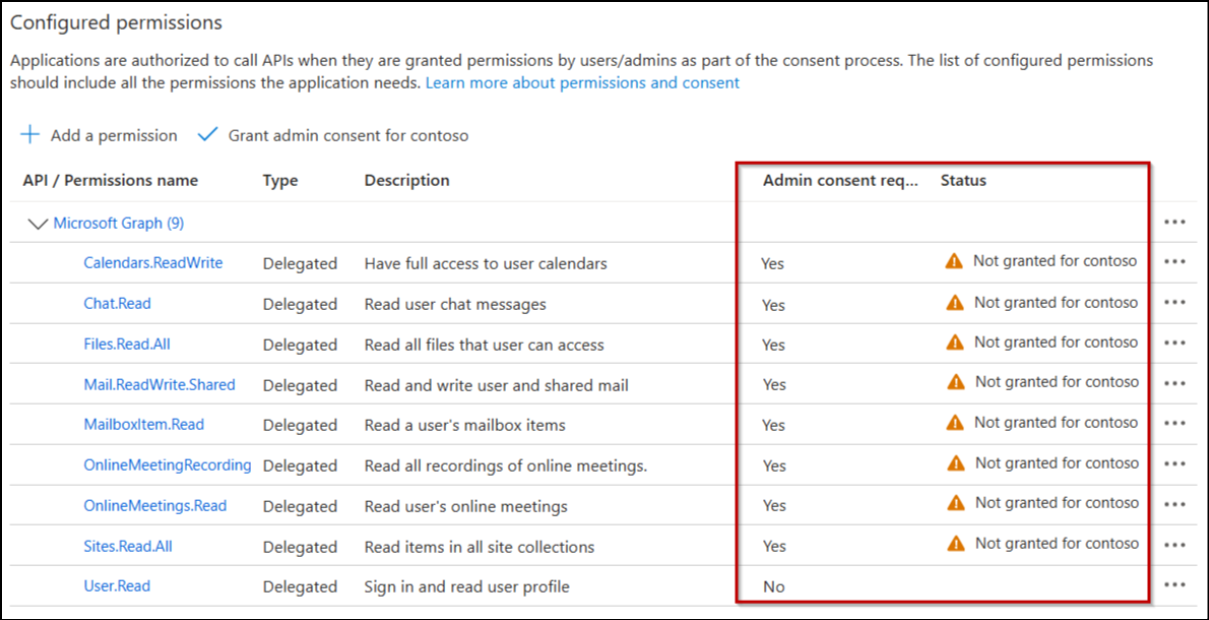Click the Type column header

point(278,180)
